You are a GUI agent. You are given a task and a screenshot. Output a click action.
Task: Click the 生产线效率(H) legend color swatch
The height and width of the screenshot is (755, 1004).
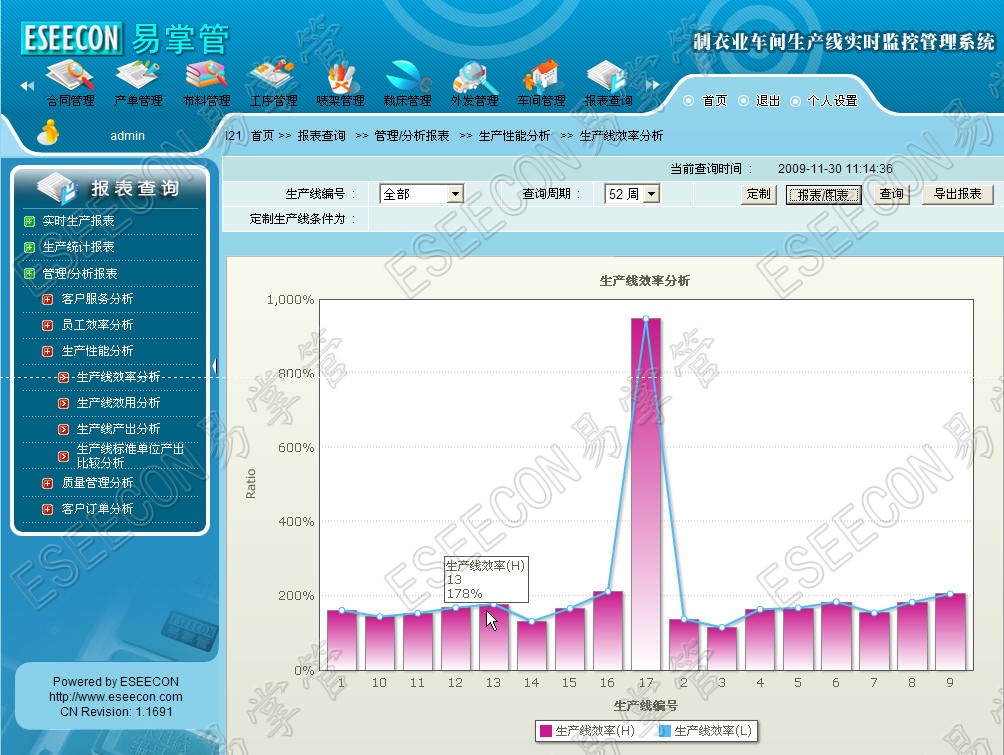pos(545,731)
